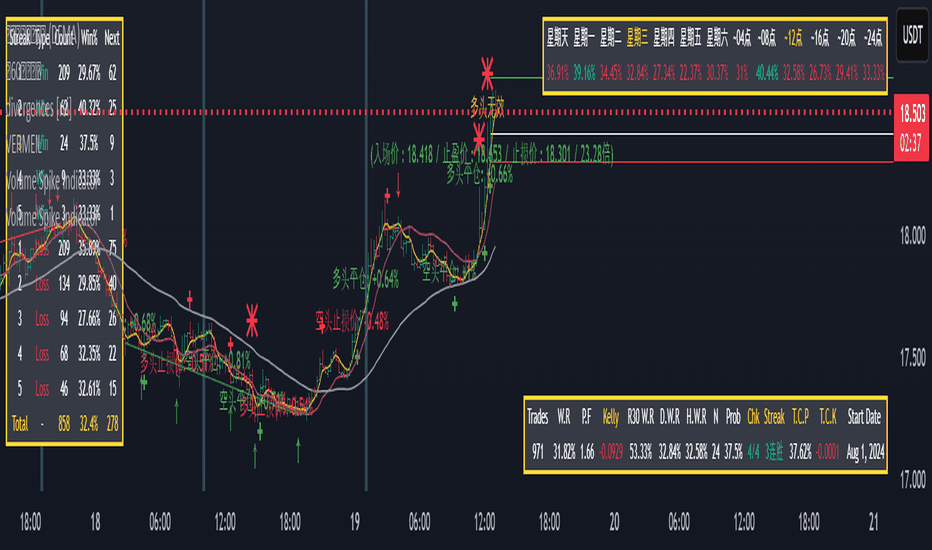Click the Aug 1, 2024 start date value
932x550 pixels.
pyautogui.click(x=864, y=452)
